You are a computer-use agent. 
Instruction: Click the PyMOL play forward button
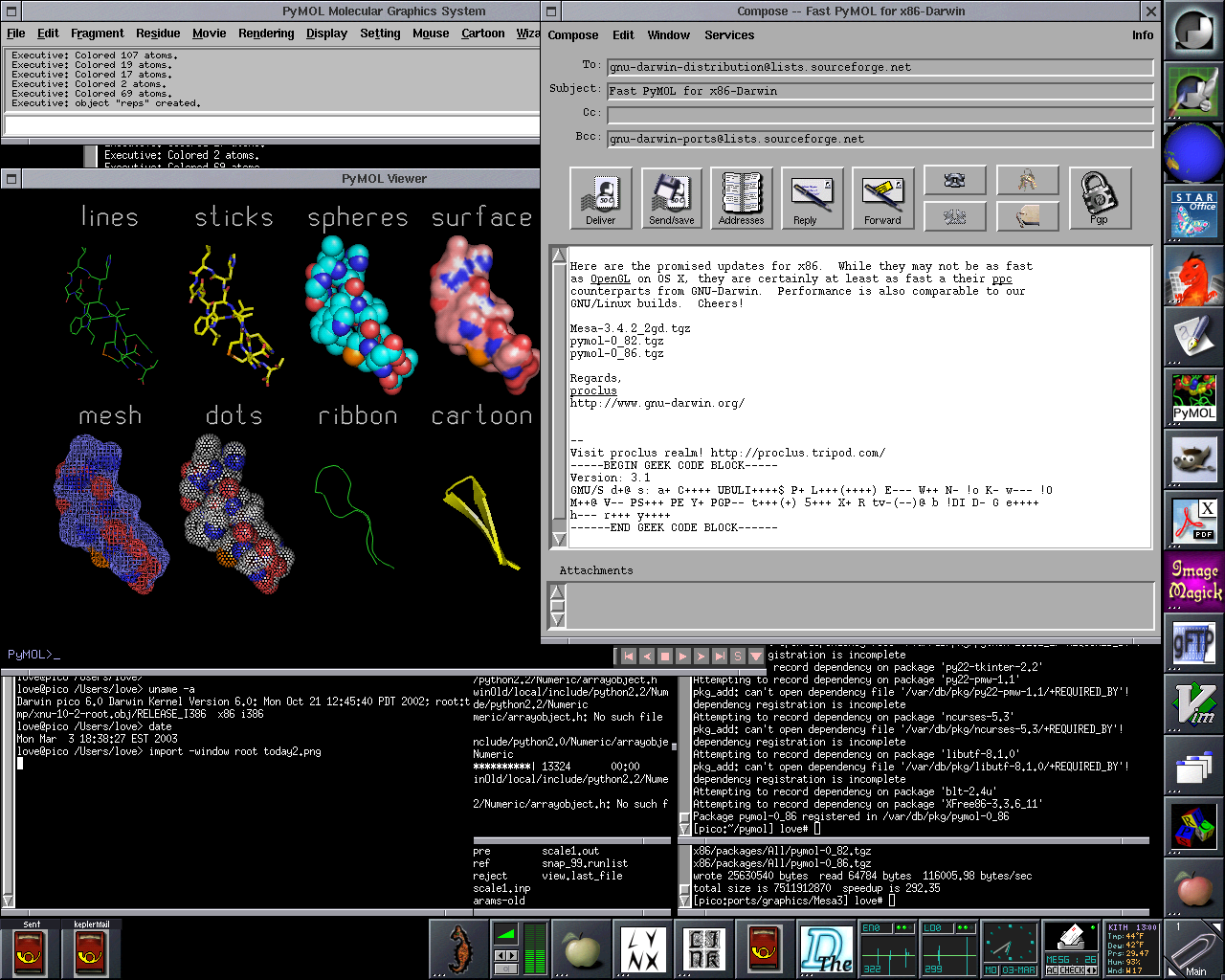(x=683, y=657)
